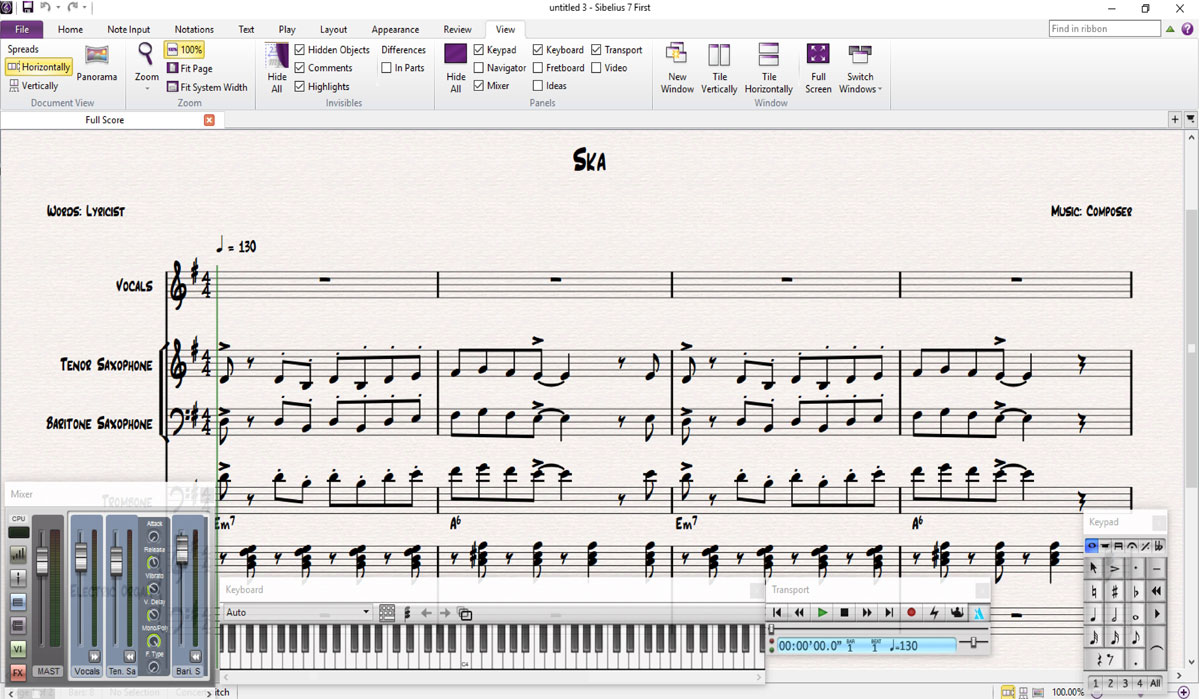Click fast-forward in Transport panel
Viewport: 1200px width, 699px height.
click(x=867, y=612)
